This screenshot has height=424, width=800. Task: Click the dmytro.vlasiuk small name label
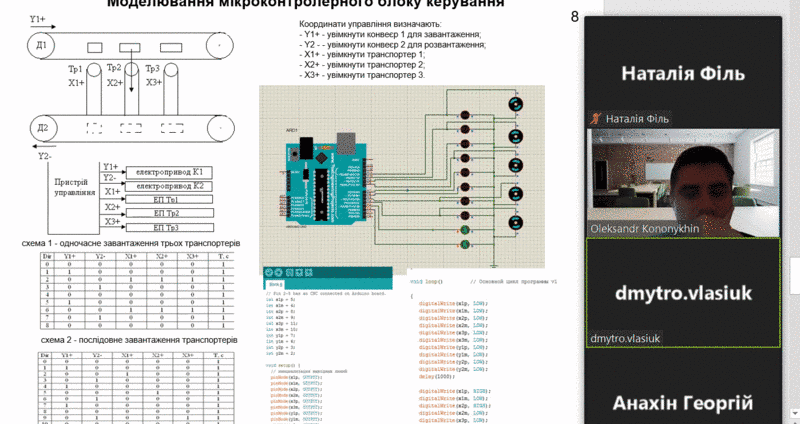click(x=625, y=338)
